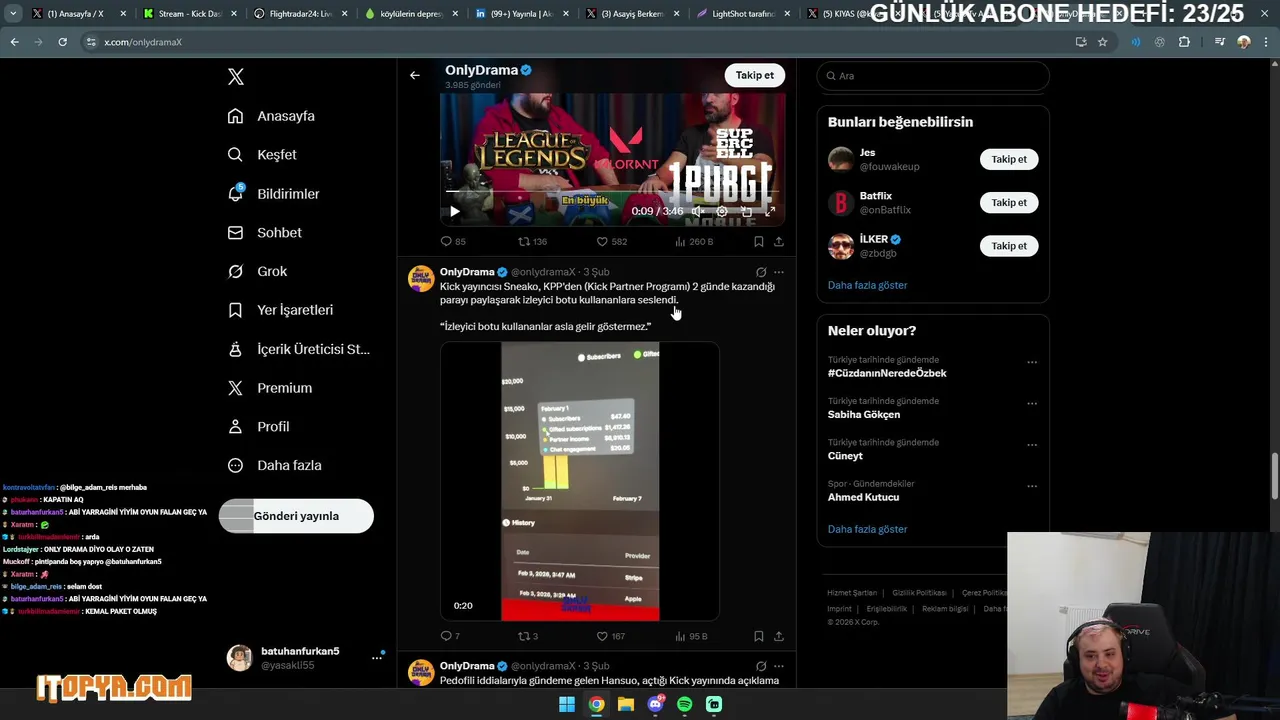Screen dimensions: 1280x720
Task: Seek on the first video's progress bar
Action: click(612, 191)
